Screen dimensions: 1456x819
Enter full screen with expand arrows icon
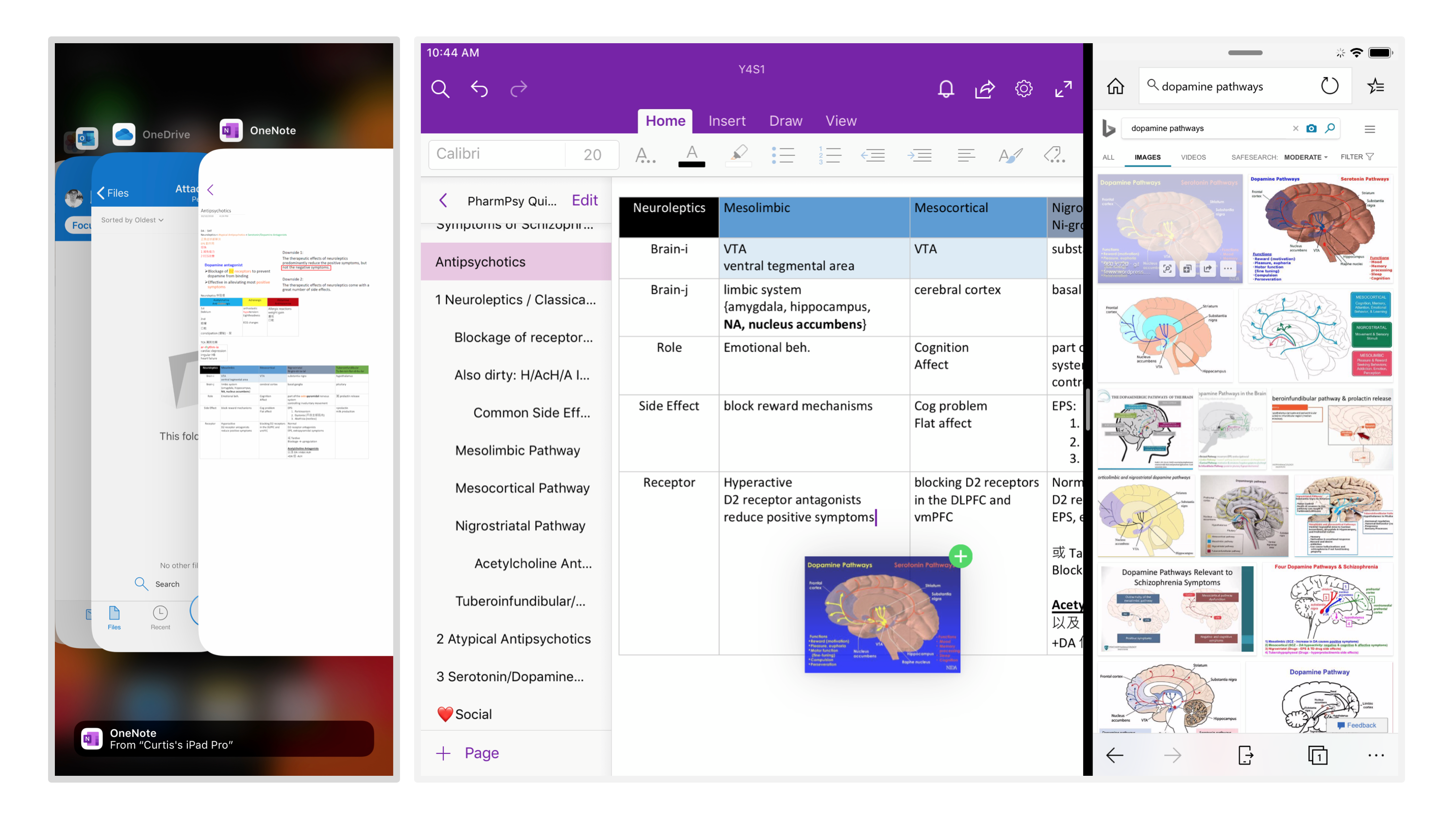(x=1063, y=89)
